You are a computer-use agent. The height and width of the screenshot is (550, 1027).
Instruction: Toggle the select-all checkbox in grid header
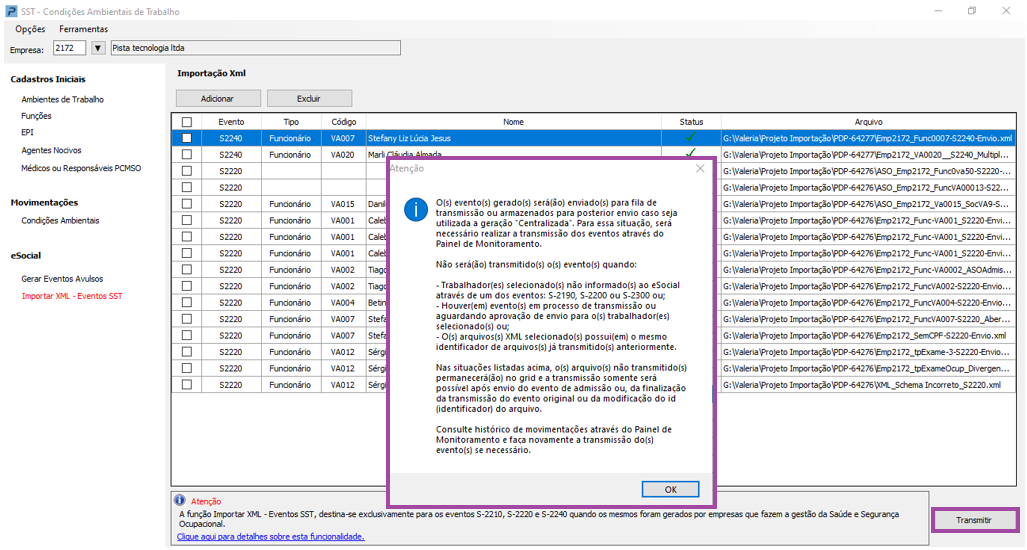pyautogui.click(x=187, y=122)
